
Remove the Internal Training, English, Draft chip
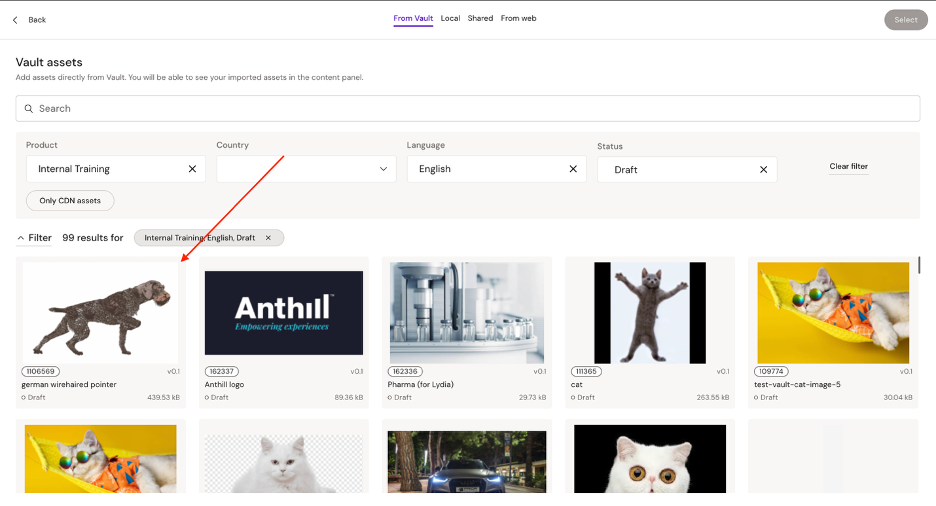pos(268,237)
